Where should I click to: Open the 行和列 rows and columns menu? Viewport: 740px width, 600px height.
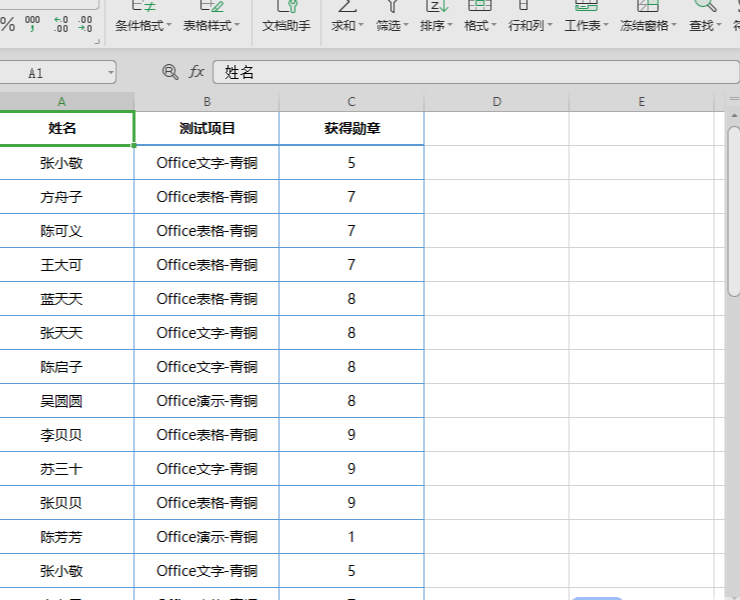[530, 17]
